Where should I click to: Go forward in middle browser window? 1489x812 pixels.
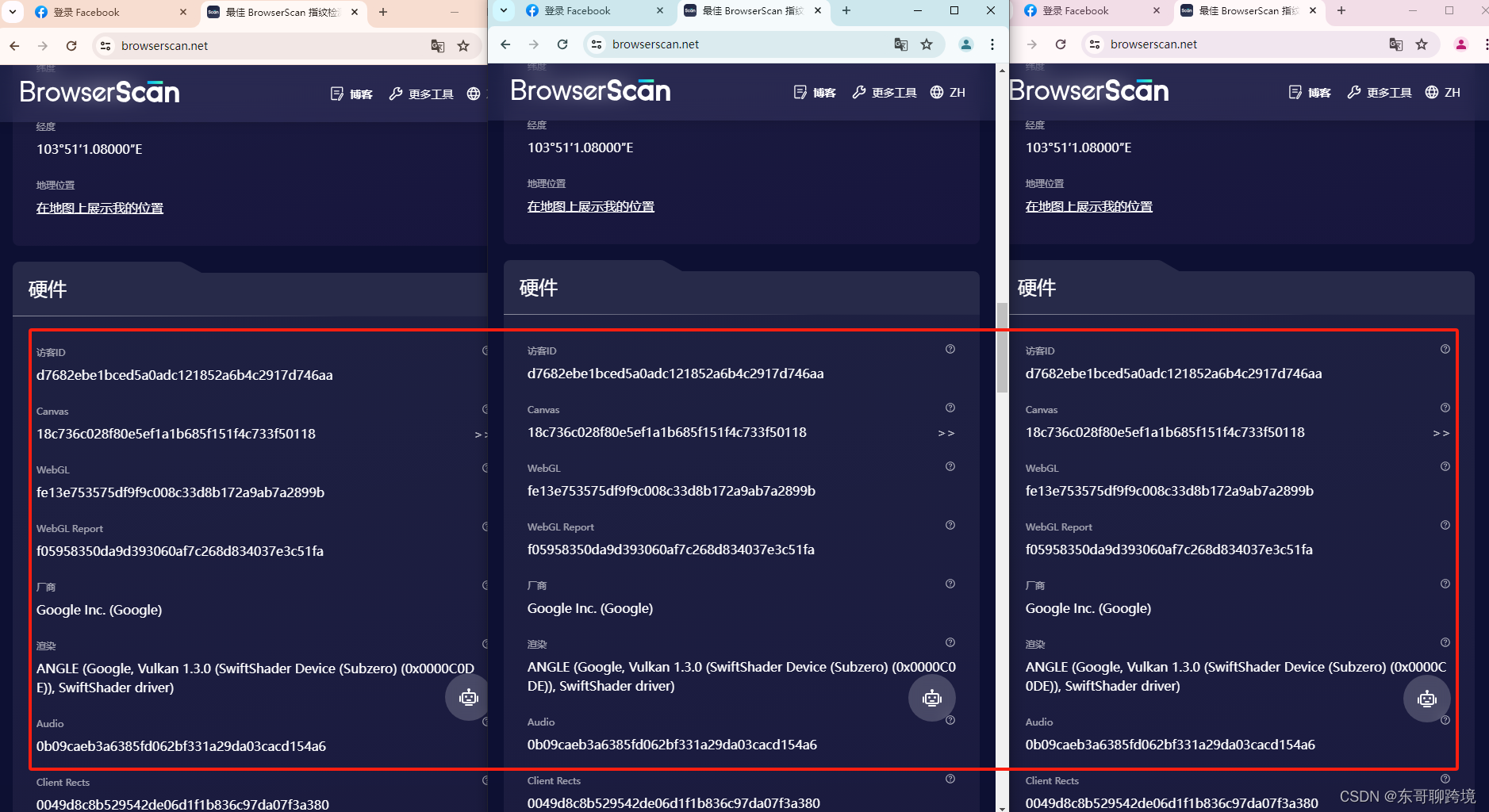534,44
